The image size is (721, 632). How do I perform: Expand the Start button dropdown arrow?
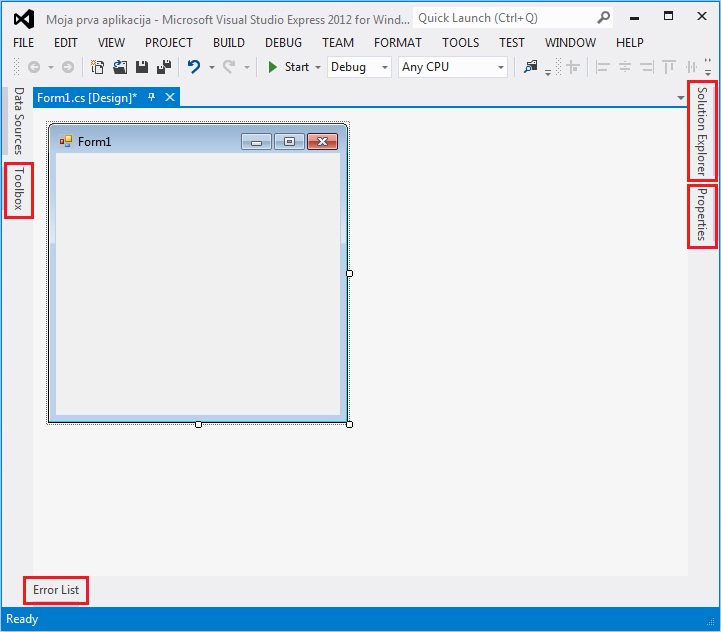pos(318,67)
